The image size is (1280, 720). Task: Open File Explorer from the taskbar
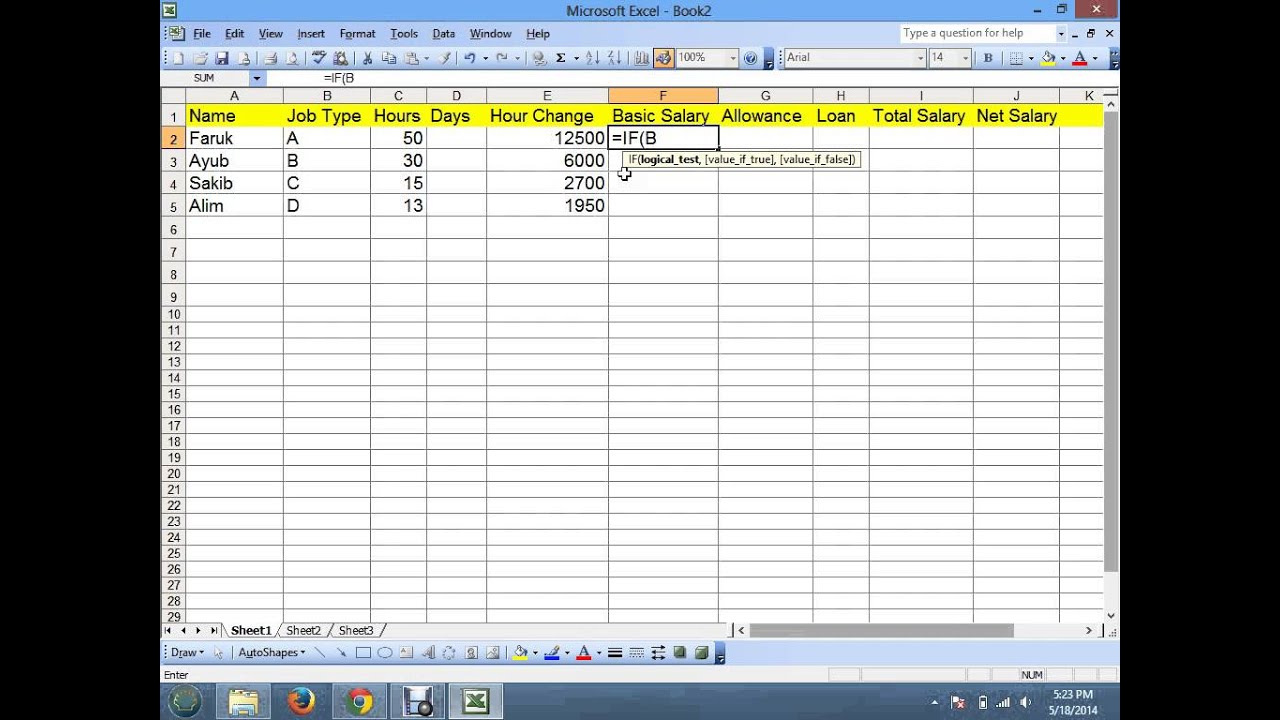tap(243, 702)
